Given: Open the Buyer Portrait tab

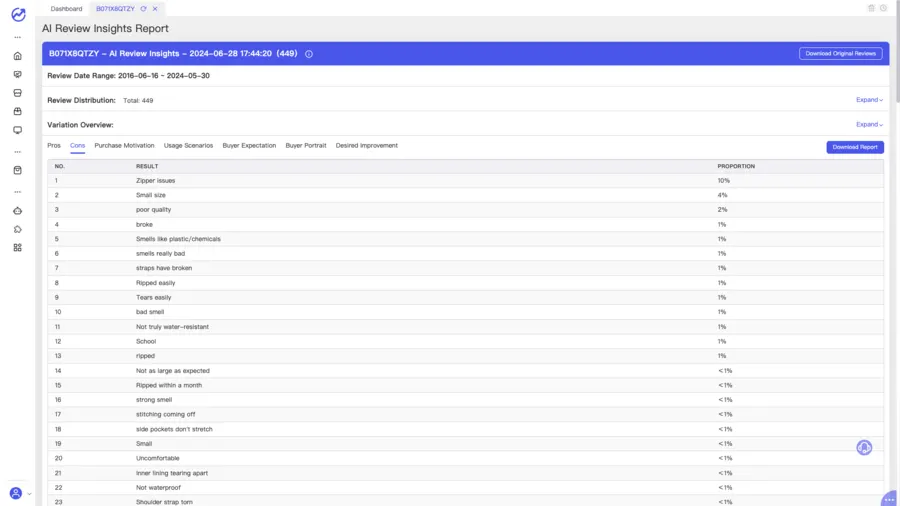Looking at the screenshot, I should click(306, 146).
